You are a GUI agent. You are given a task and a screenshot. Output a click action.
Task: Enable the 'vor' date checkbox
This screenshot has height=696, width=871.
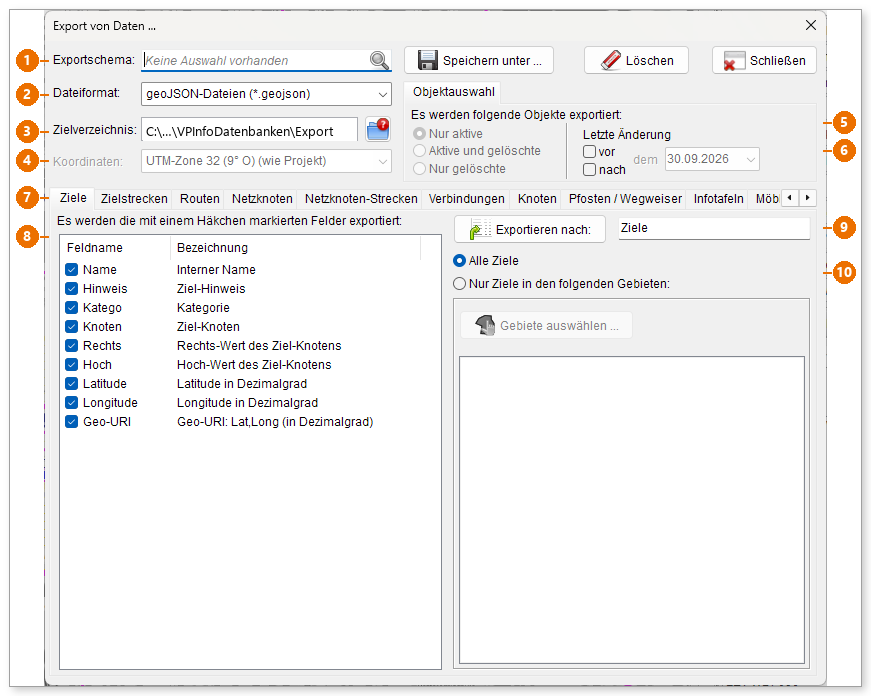tap(589, 152)
